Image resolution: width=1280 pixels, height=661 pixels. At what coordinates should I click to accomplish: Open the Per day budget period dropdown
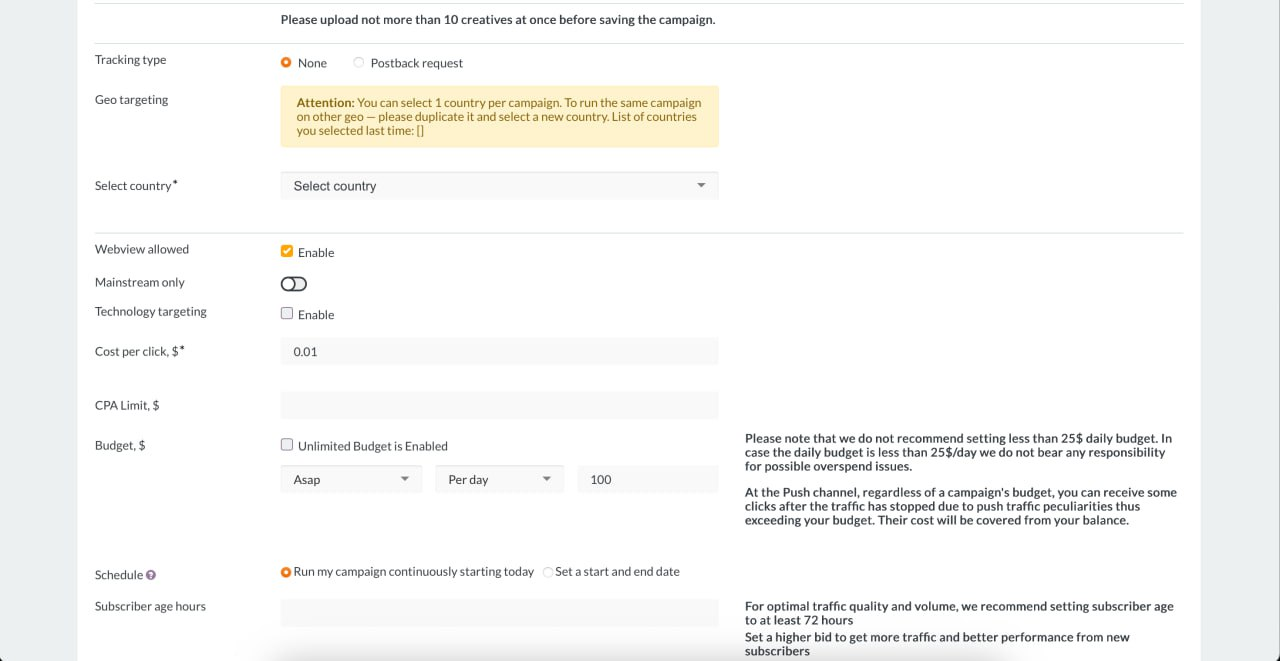point(498,480)
